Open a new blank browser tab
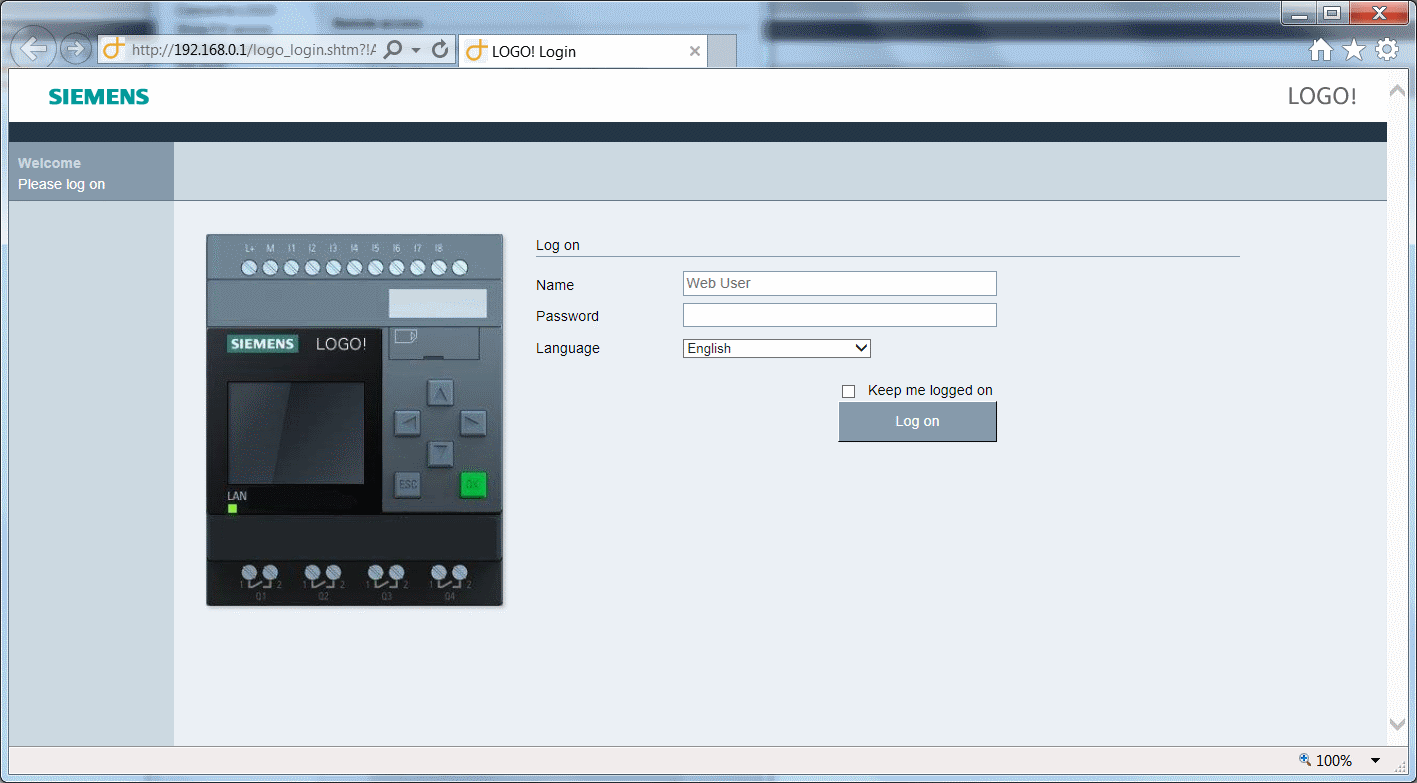Screen dimensions: 1417x783 [x=722, y=51]
